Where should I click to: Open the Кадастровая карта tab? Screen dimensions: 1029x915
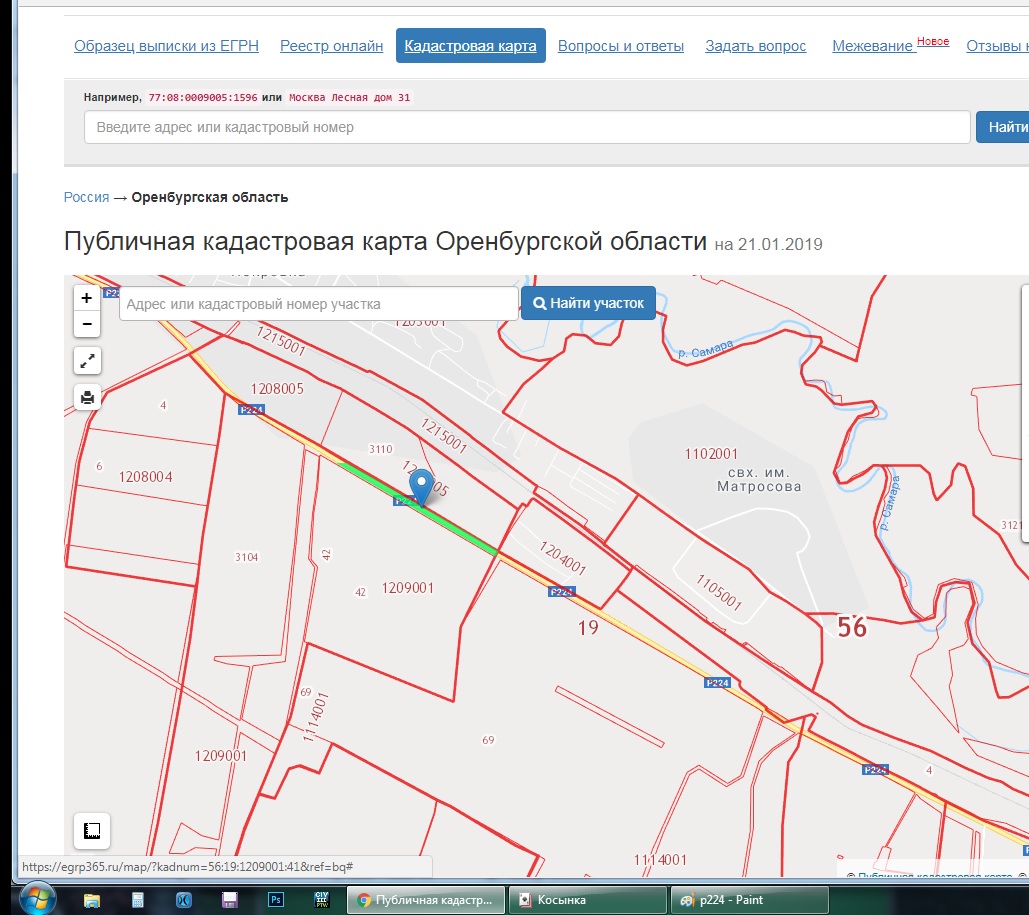(470, 46)
